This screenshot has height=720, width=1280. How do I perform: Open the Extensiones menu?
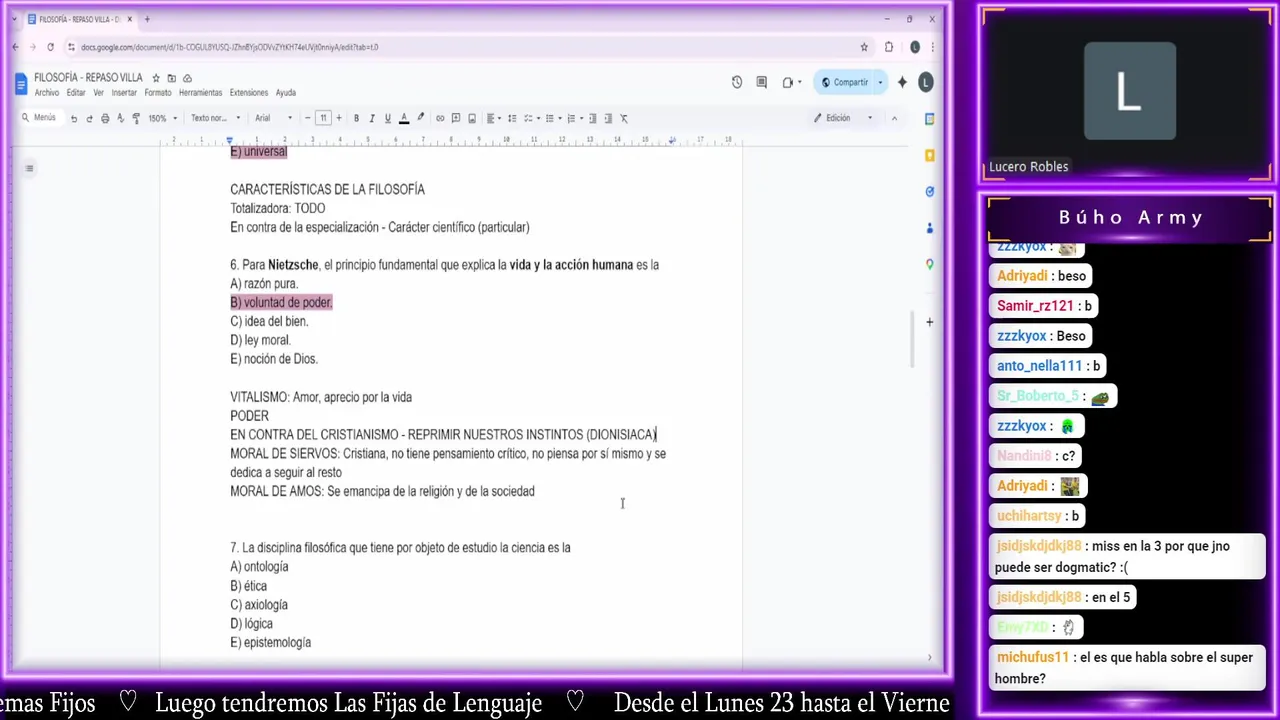pyautogui.click(x=249, y=93)
